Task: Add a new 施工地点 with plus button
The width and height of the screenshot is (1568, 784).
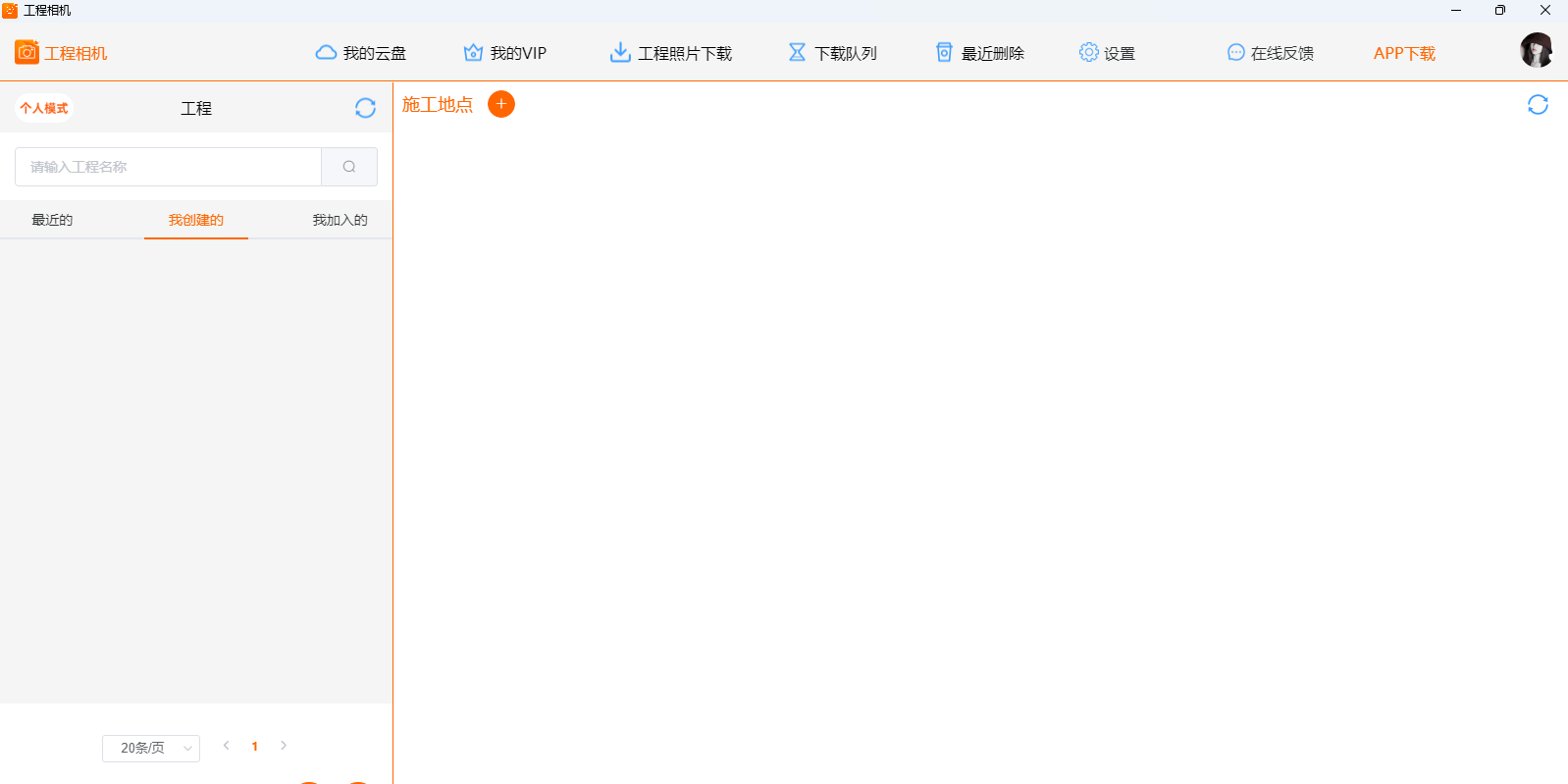Action: (501, 104)
